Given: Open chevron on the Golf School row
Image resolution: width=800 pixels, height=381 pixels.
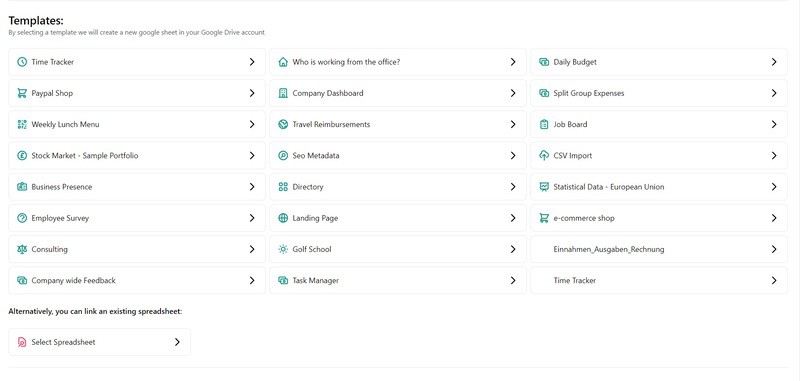Looking at the screenshot, I should pyautogui.click(x=513, y=249).
